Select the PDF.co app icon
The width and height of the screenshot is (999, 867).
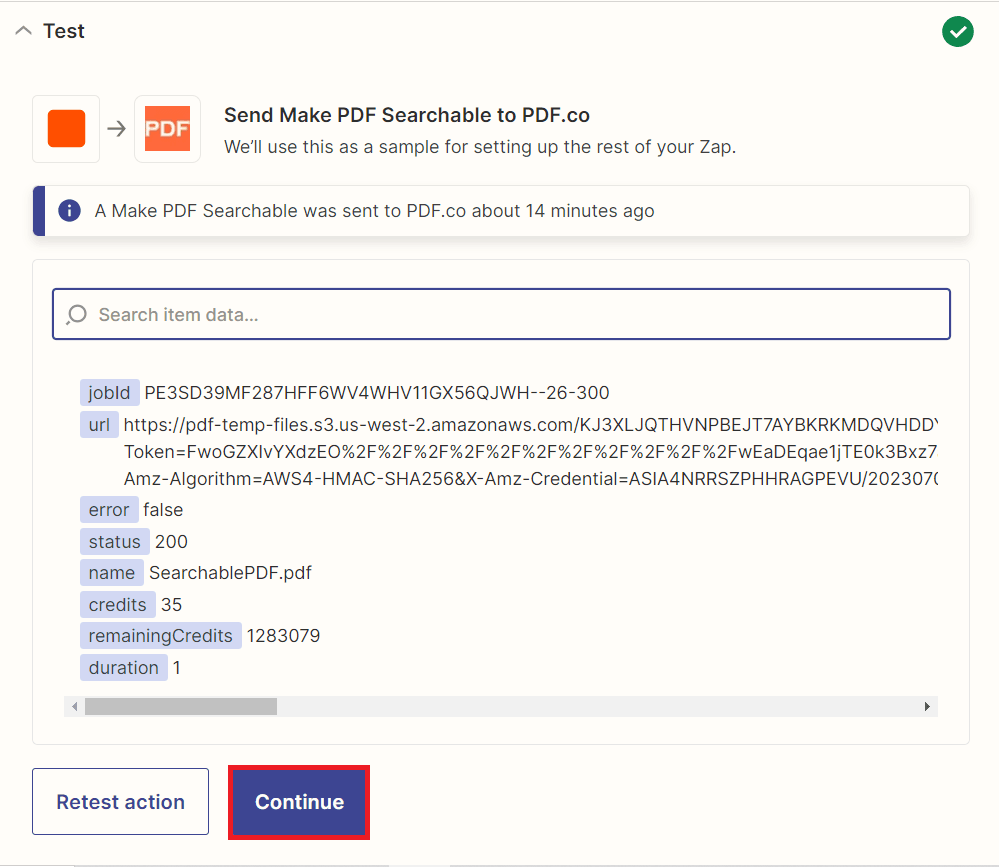167,128
